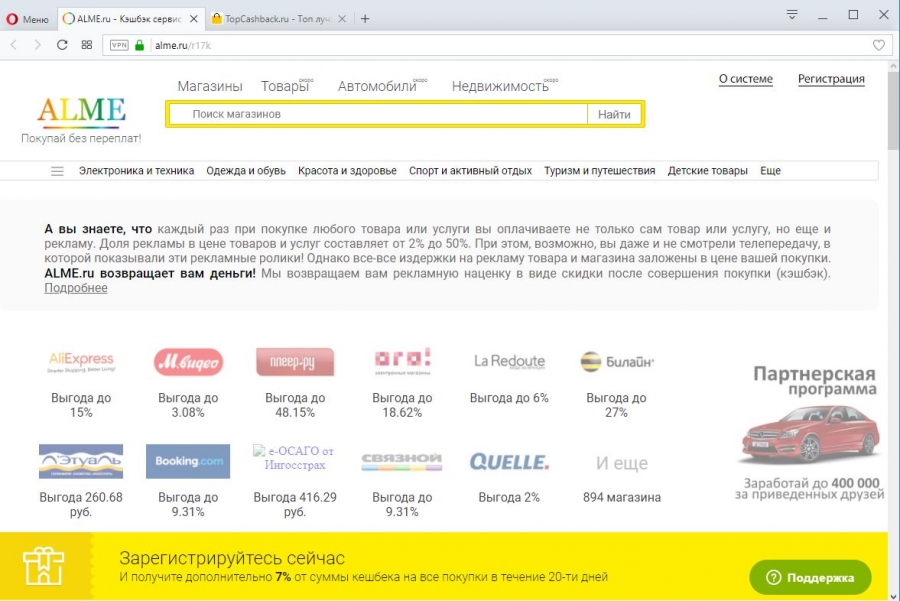Select Туризм и путешествия category

[x=599, y=171]
